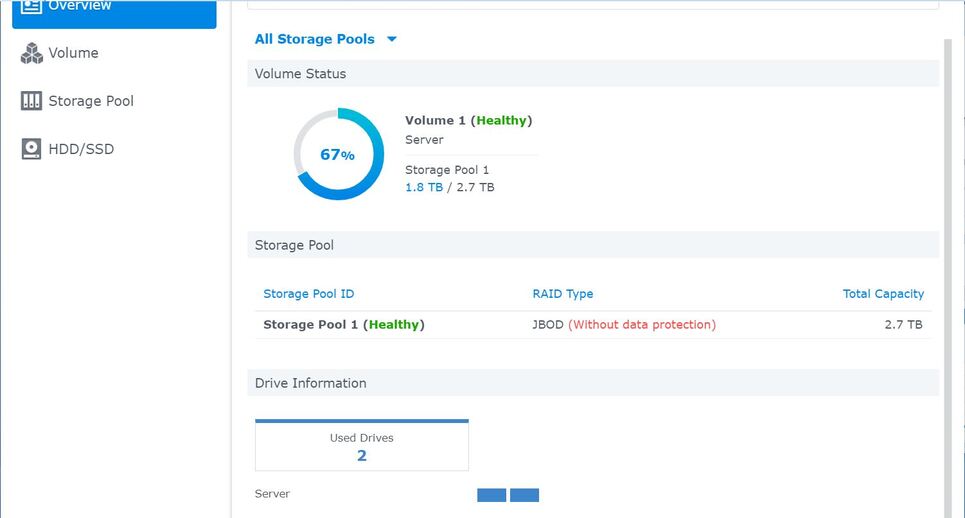Click the Volume Status section header
This screenshot has width=965, height=518.
point(300,74)
